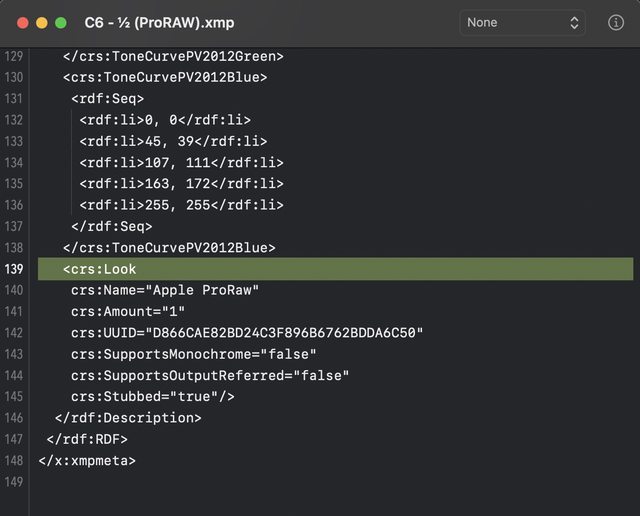Click the closing </x:xmpmeta> tag
The image size is (640, 516).
[x=86, y=461]
